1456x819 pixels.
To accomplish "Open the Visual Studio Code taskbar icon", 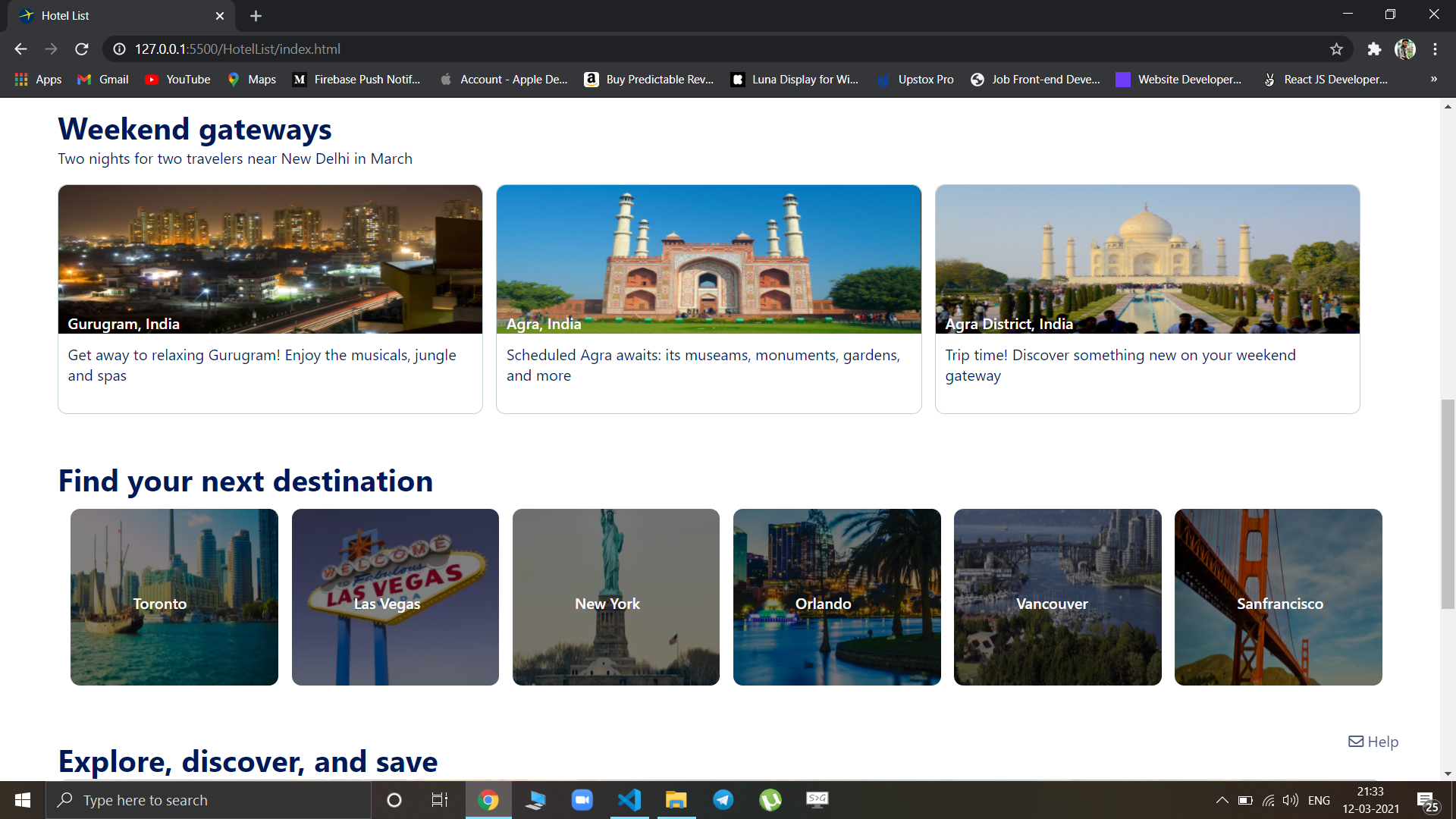I will 629,799.
